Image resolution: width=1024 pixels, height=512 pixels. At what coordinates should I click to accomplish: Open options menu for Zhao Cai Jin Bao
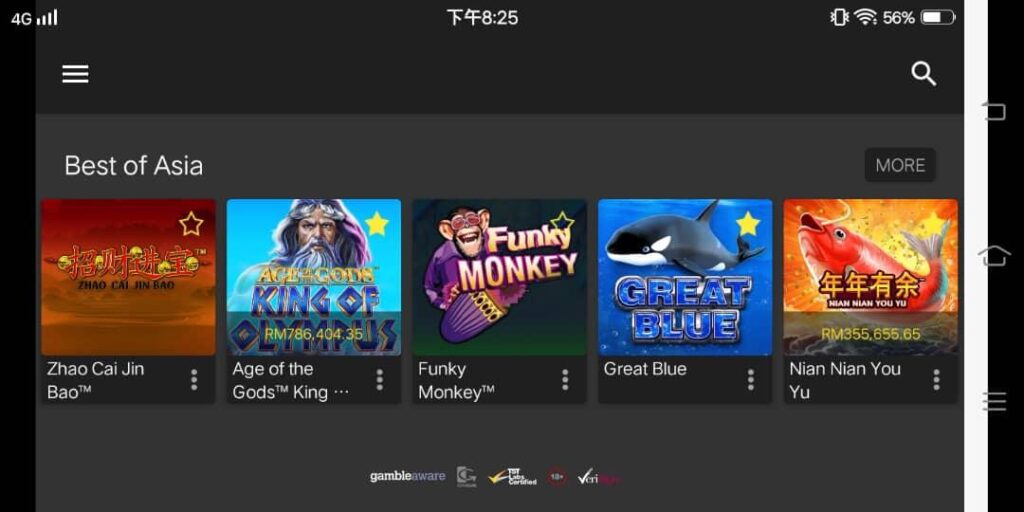click(194, 380)
